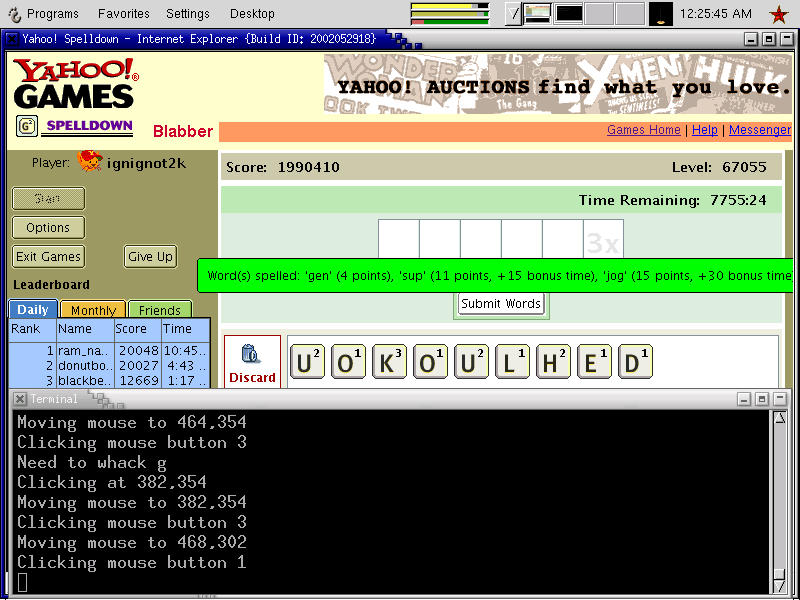800x600 pixels.
Task: Click the G2 icon beside Spelldown
Action: coord(27,126)
